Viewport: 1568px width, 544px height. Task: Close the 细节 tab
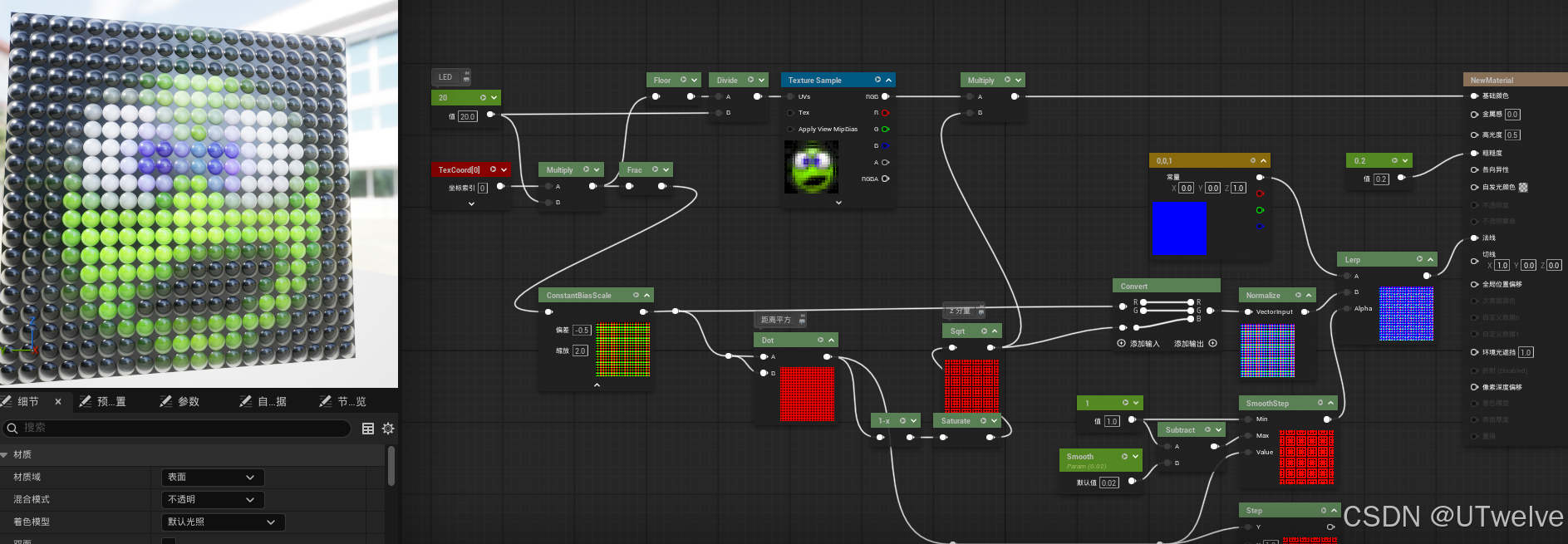pos(58,401)
